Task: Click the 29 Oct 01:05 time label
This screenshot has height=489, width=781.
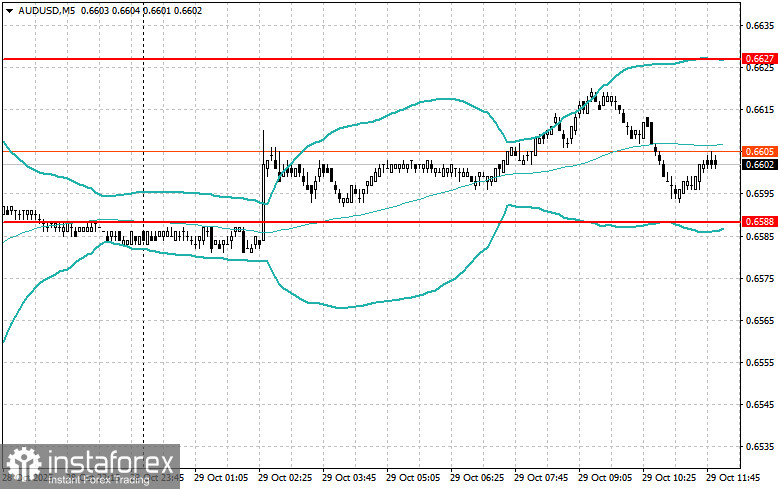Action: pyautogui.click(x=221, y=478)
